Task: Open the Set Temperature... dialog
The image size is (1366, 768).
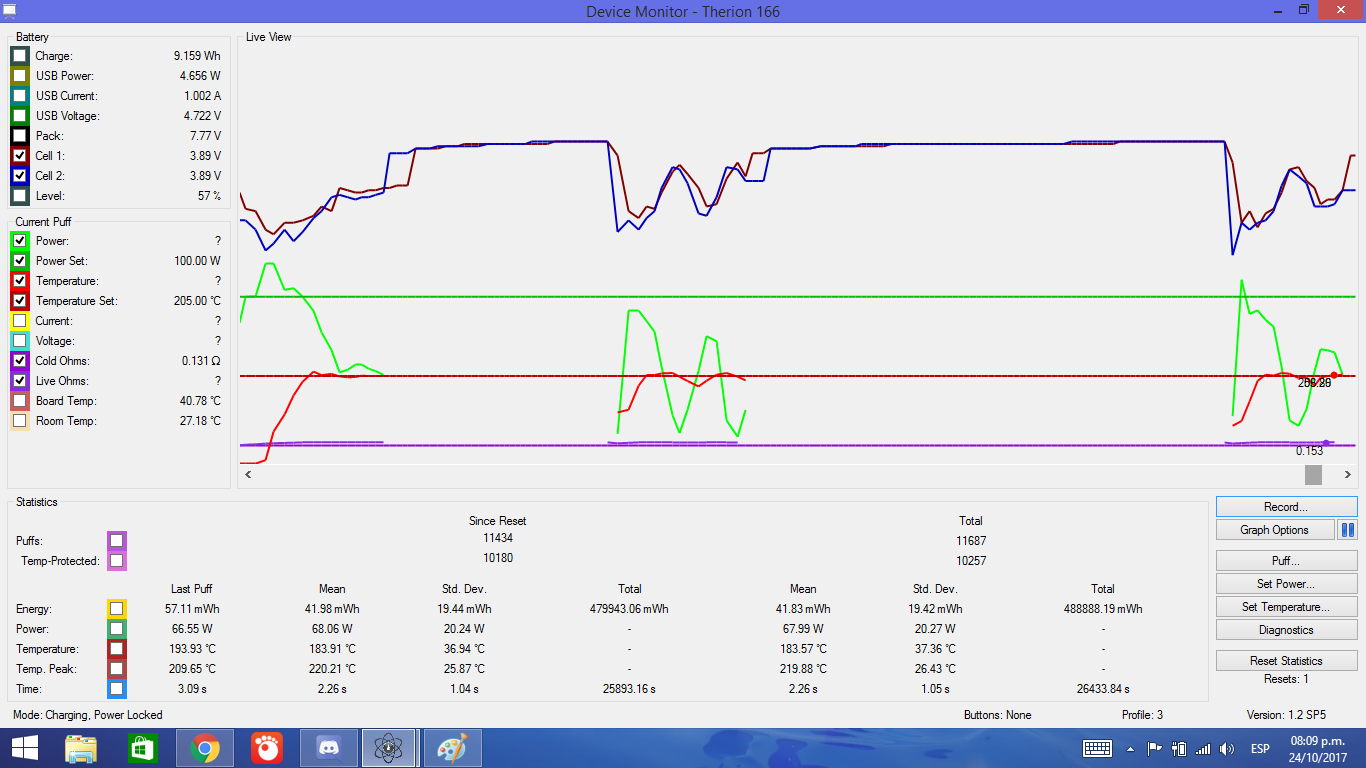Action: point(1286,607)
